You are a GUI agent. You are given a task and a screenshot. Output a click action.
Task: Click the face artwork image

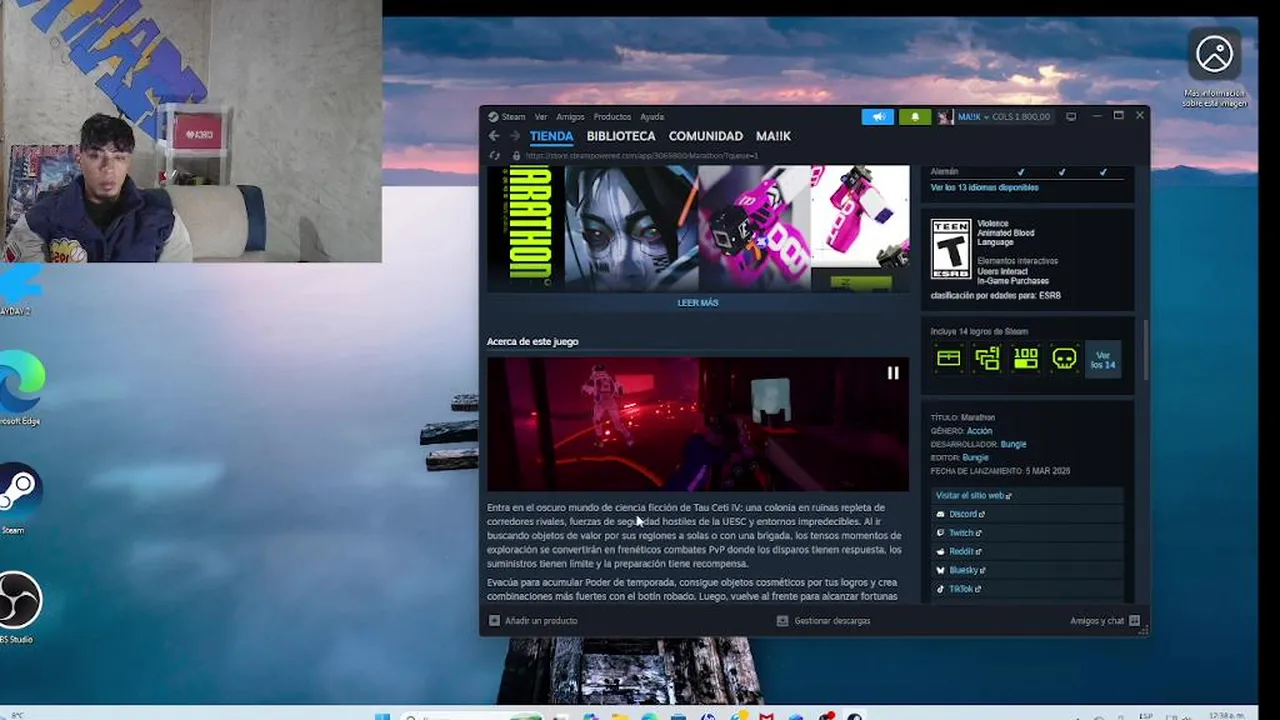pyautogui.click(x=631, y=228)
